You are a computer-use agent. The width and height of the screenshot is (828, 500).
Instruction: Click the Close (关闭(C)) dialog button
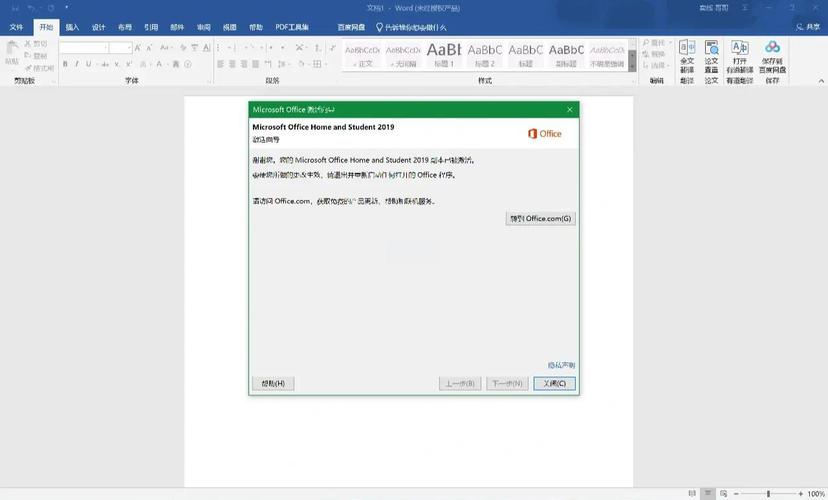[x=554, y=383]
